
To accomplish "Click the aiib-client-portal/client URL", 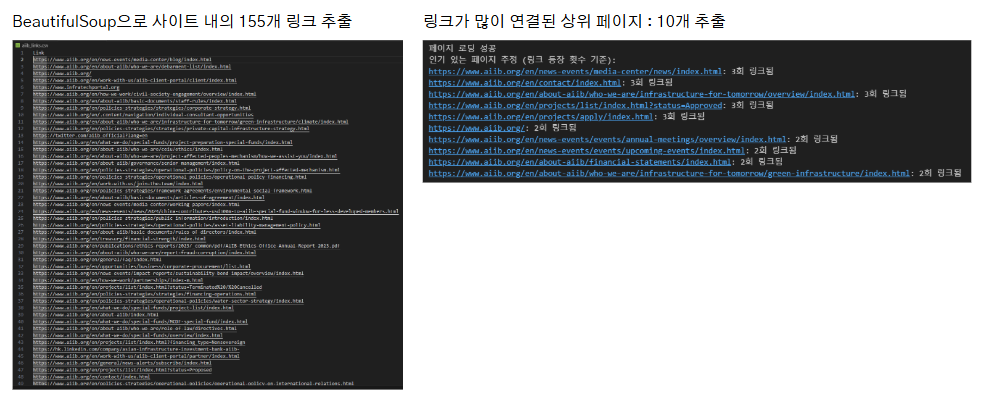I will coord(134,80).
